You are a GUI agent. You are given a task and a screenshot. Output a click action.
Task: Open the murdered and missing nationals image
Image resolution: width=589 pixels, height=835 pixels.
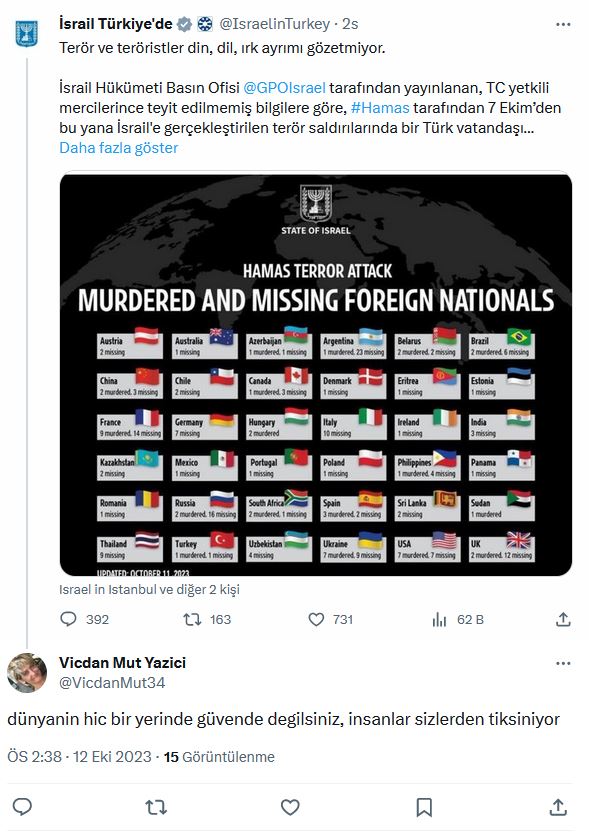click(x=316, y=373)
